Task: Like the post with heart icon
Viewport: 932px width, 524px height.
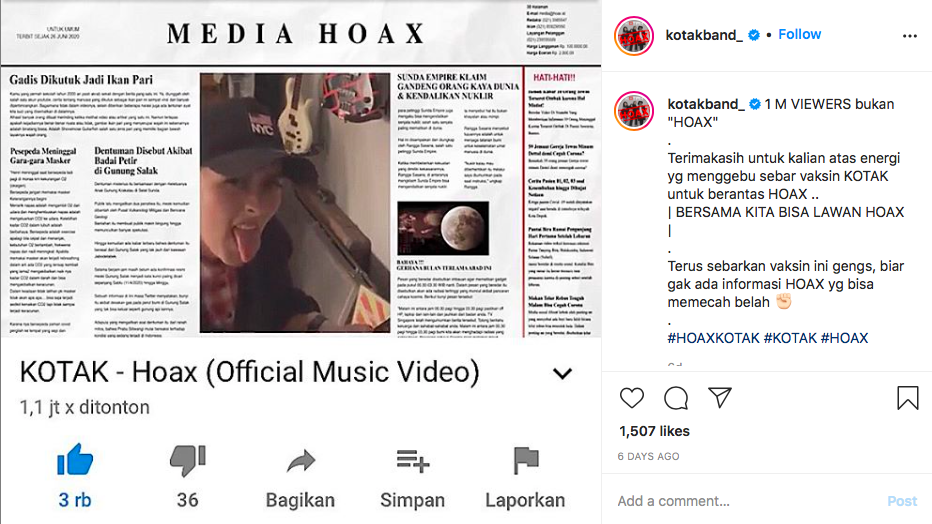Action: (631, 397)
